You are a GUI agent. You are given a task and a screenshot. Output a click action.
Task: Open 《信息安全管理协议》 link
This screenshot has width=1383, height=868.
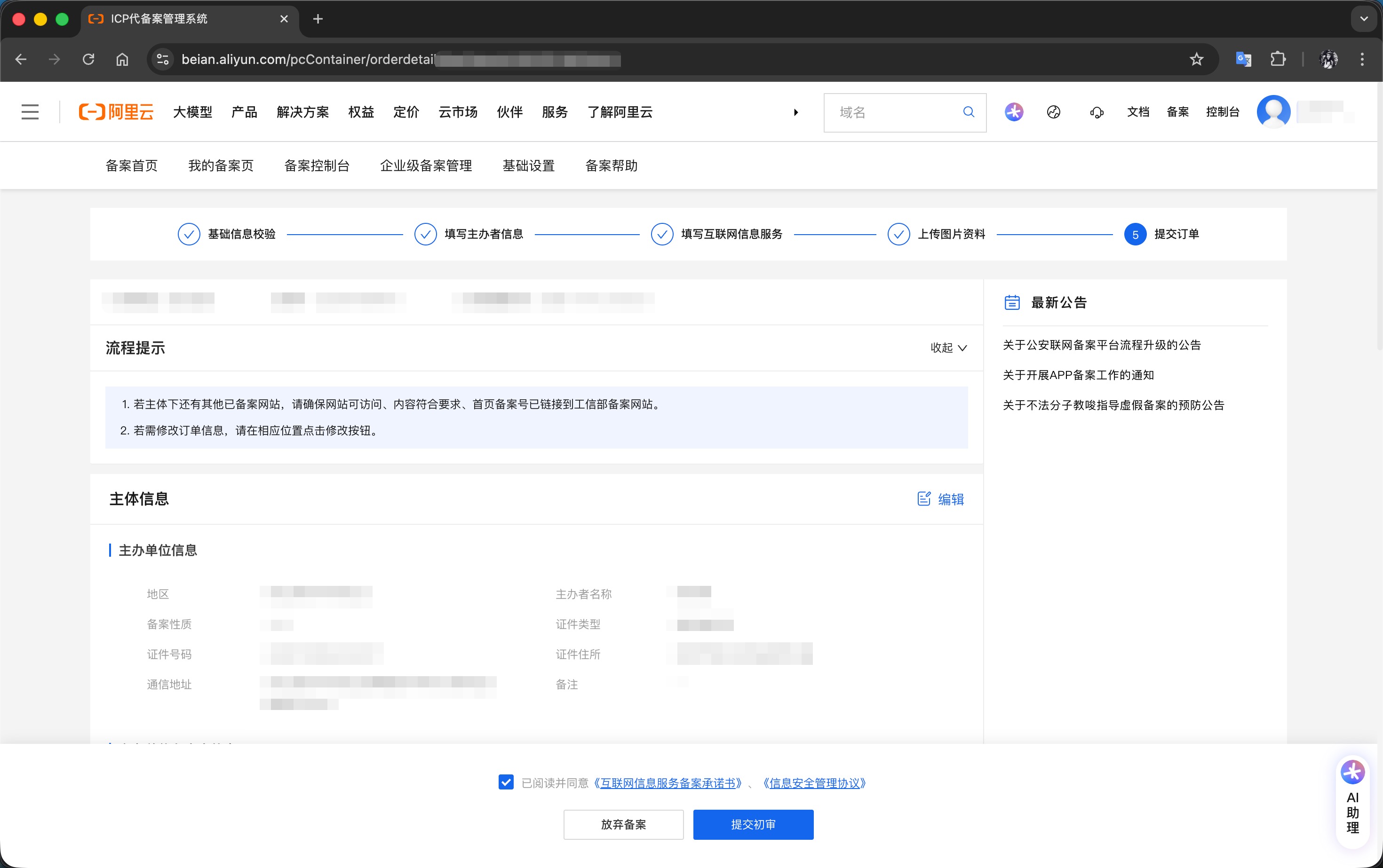(814, 783)
